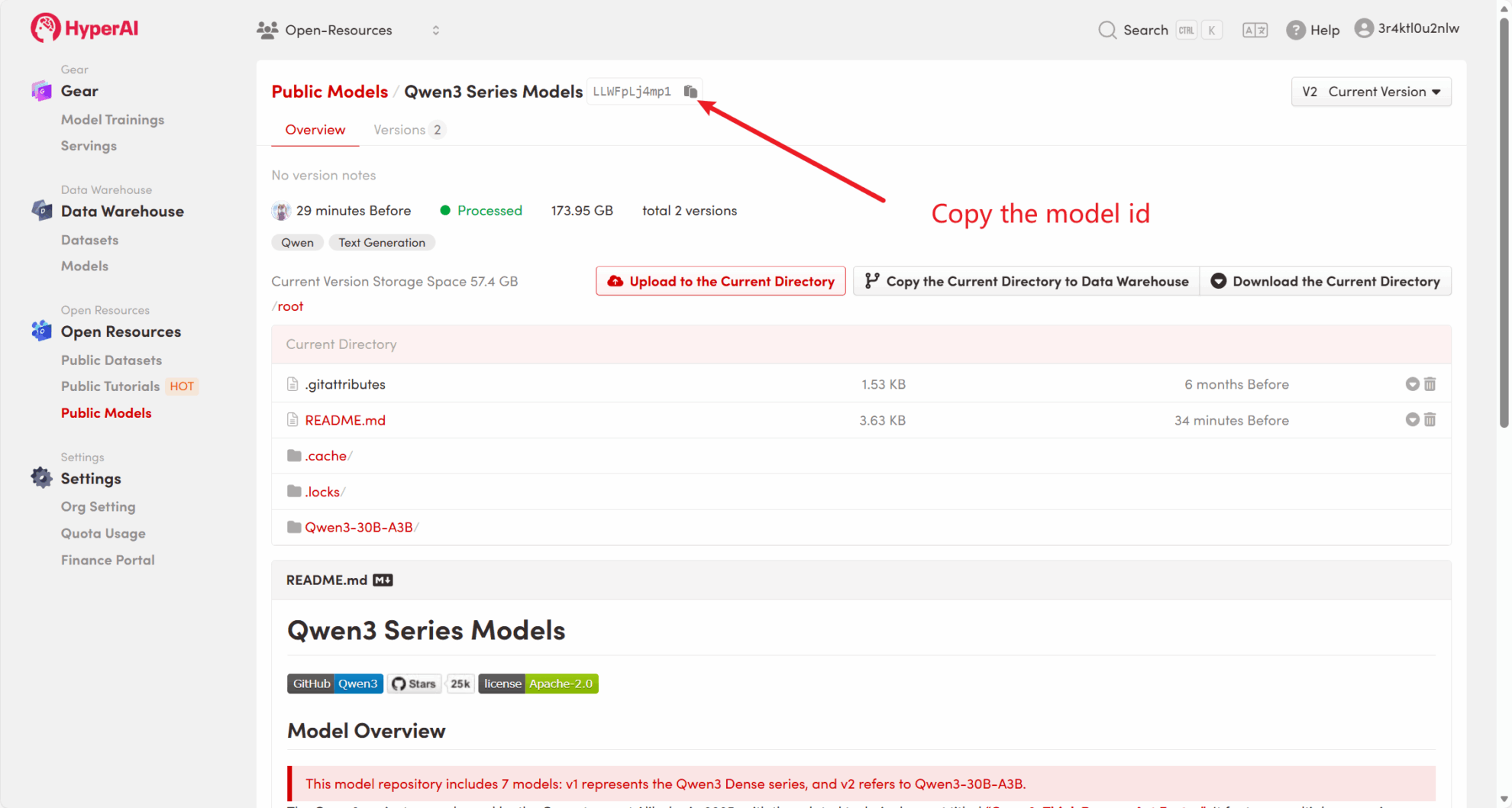The width and height of the screenshot is (1512, 808).
Task: Delete README.md using its trash icon
Action: pos(1430,420)
